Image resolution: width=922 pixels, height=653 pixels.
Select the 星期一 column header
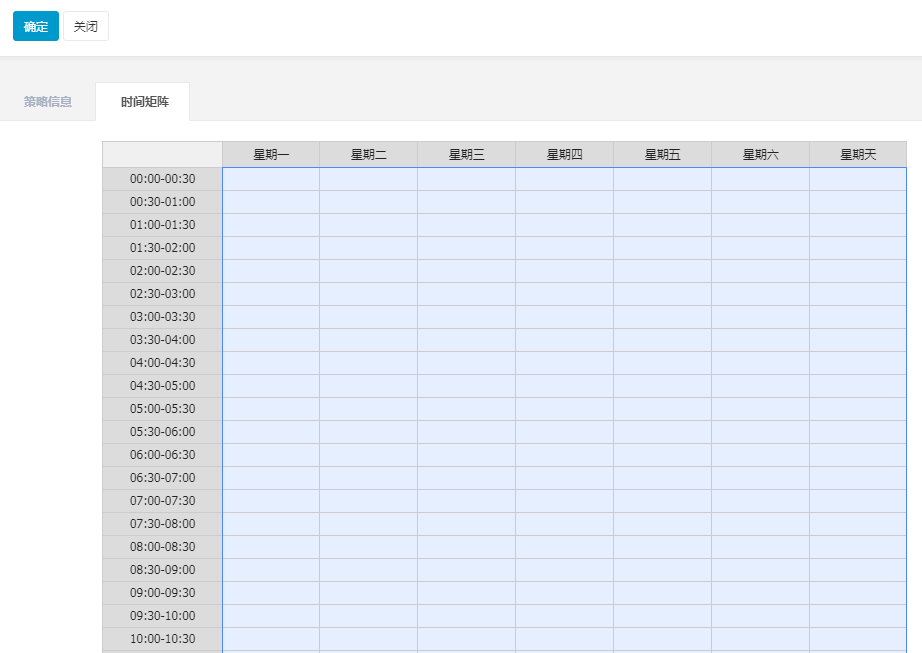click(x=271, y=155)
